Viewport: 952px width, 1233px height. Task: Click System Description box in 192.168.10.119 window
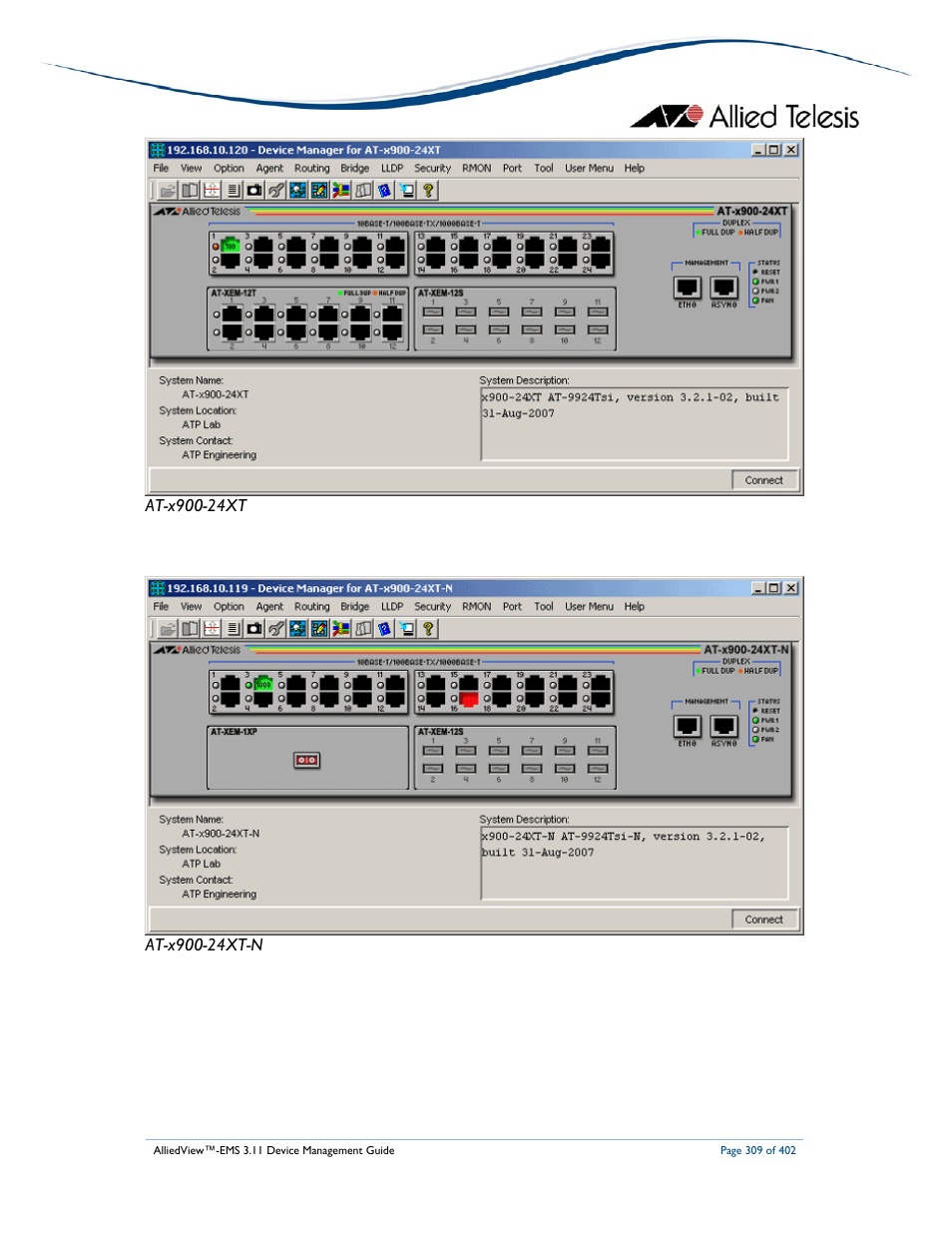(635, 864)
